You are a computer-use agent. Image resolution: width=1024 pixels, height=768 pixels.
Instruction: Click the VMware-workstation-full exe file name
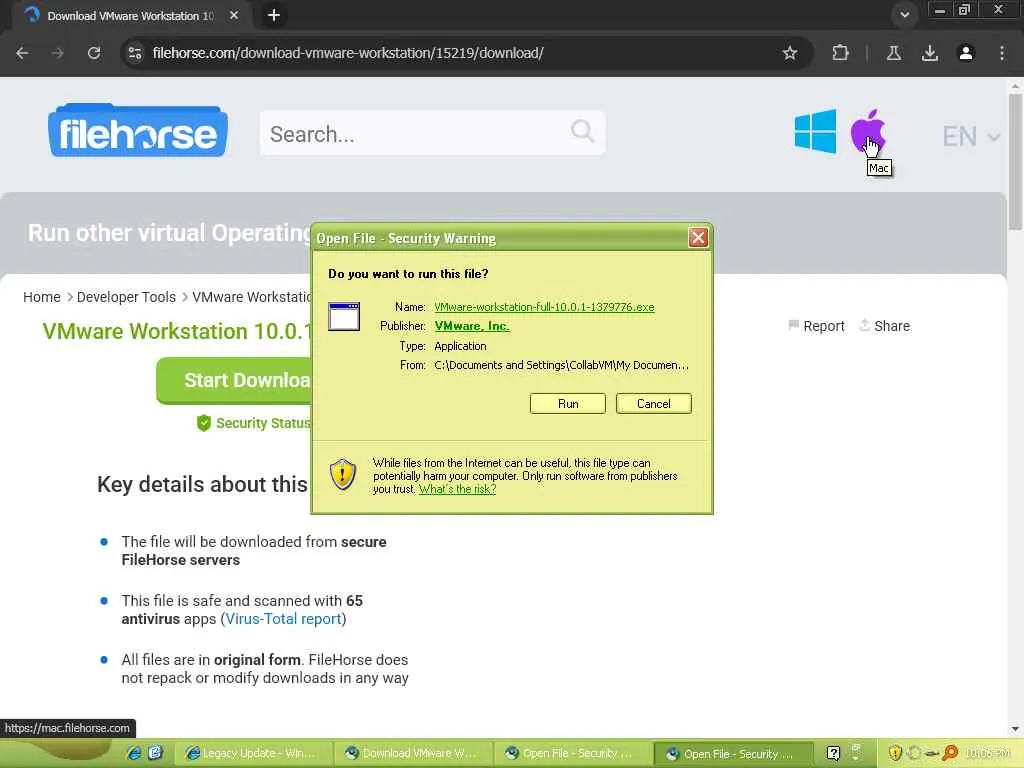[x=544, y=307]
